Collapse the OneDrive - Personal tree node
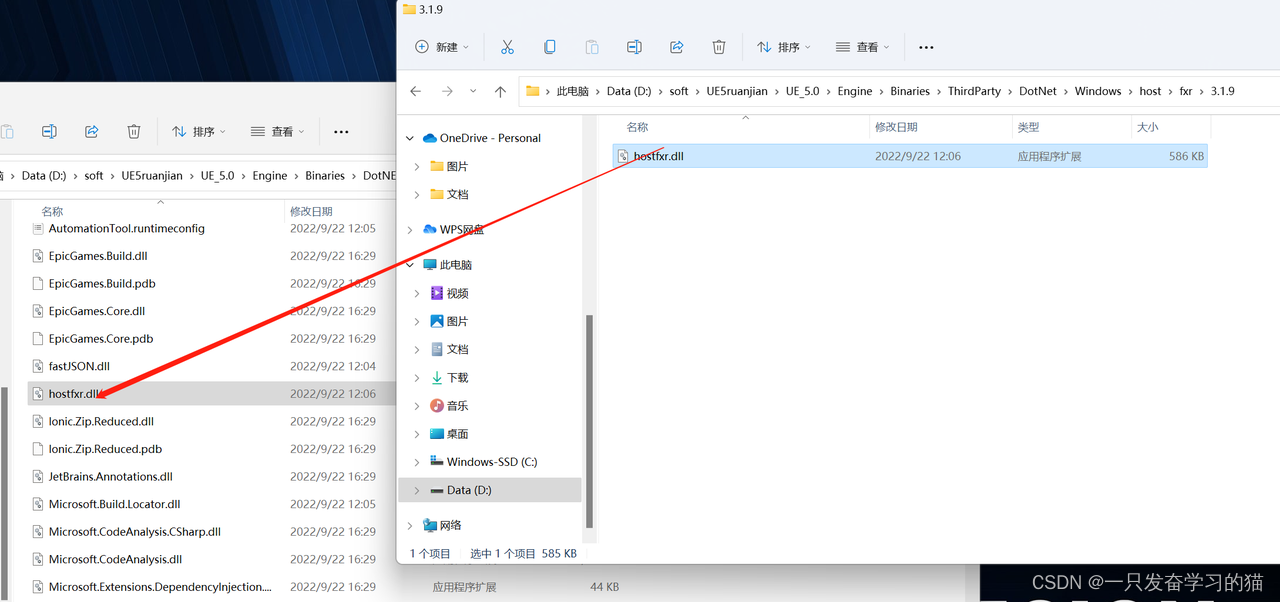Image resolution: width=1280 pixels, height=602 pixels. (410, 138)
